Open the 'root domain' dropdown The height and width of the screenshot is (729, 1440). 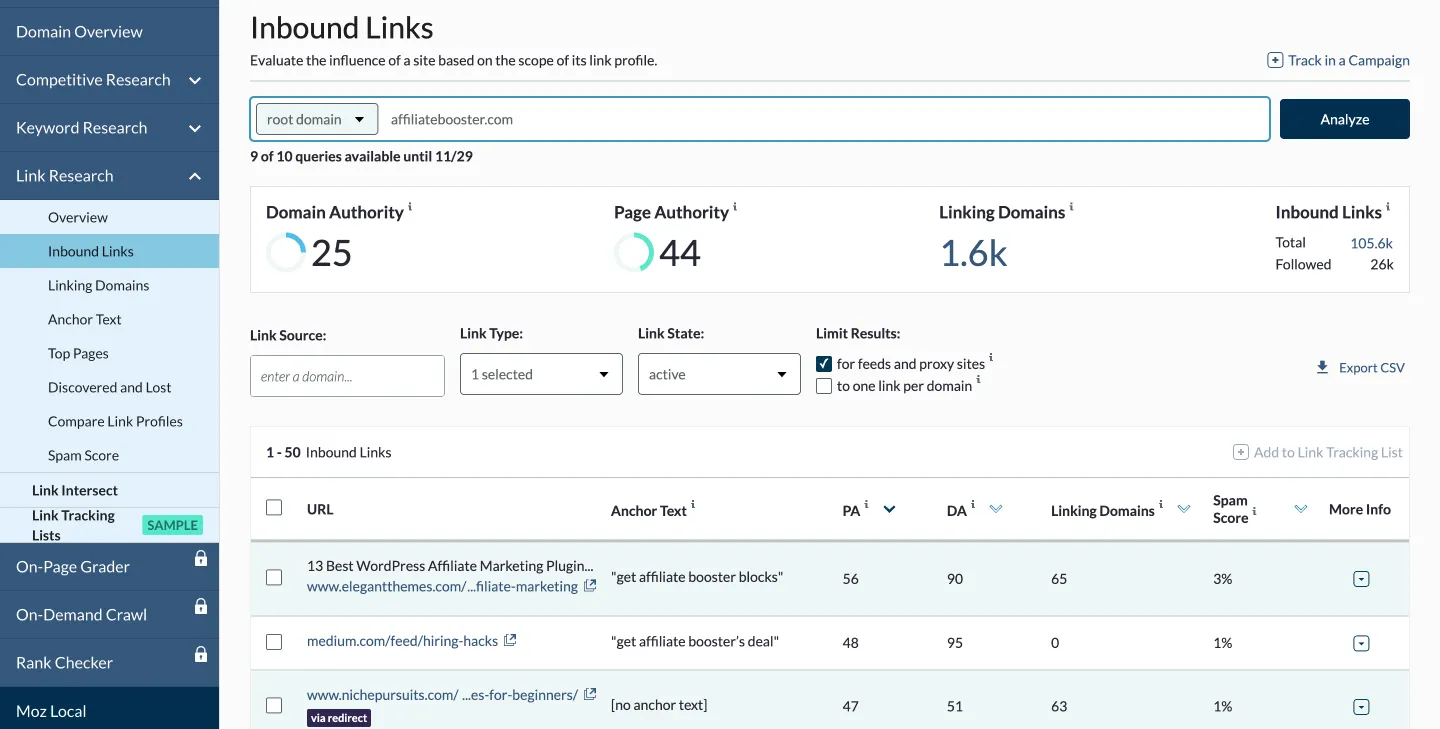point(315,118)
